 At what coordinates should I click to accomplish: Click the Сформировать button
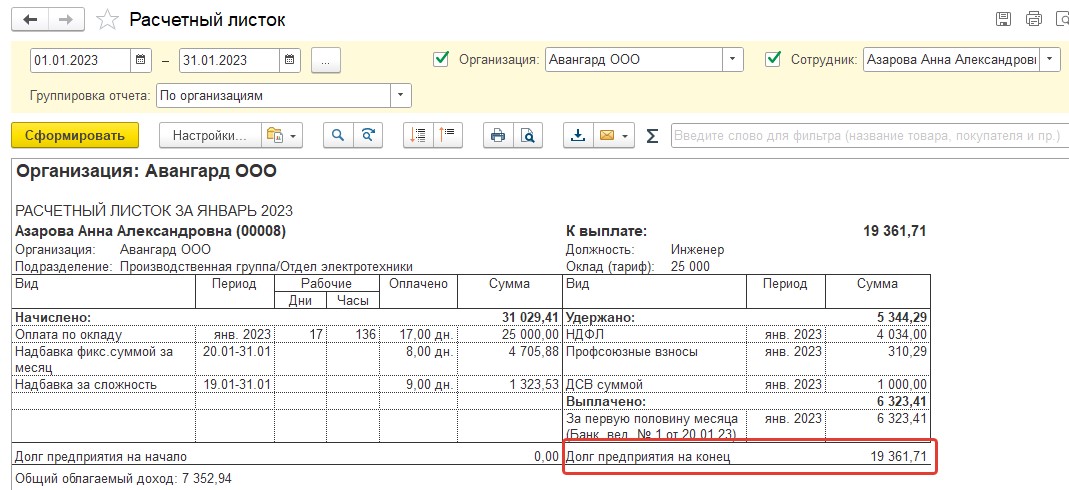(x=75, y=135)
